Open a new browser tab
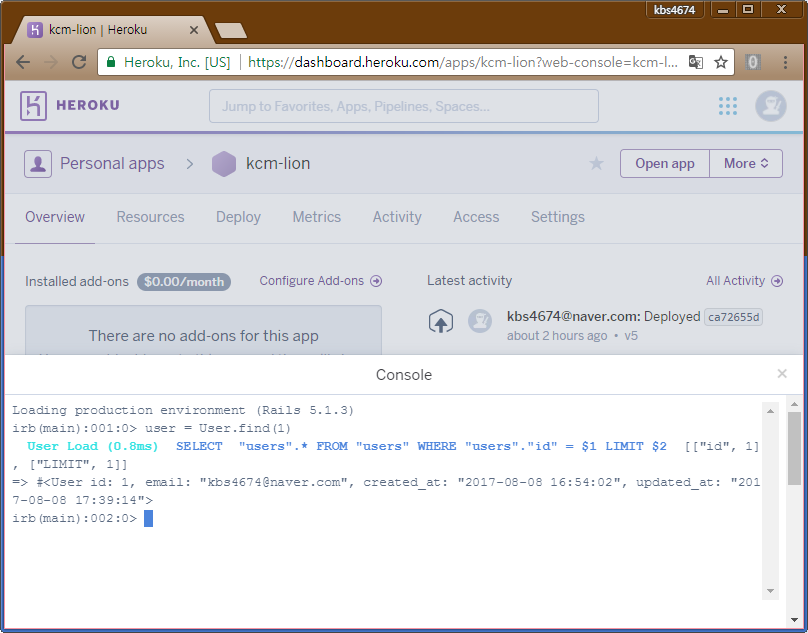Image resolution: width=808 pixels, height=633 pixels. coord(230,31)
